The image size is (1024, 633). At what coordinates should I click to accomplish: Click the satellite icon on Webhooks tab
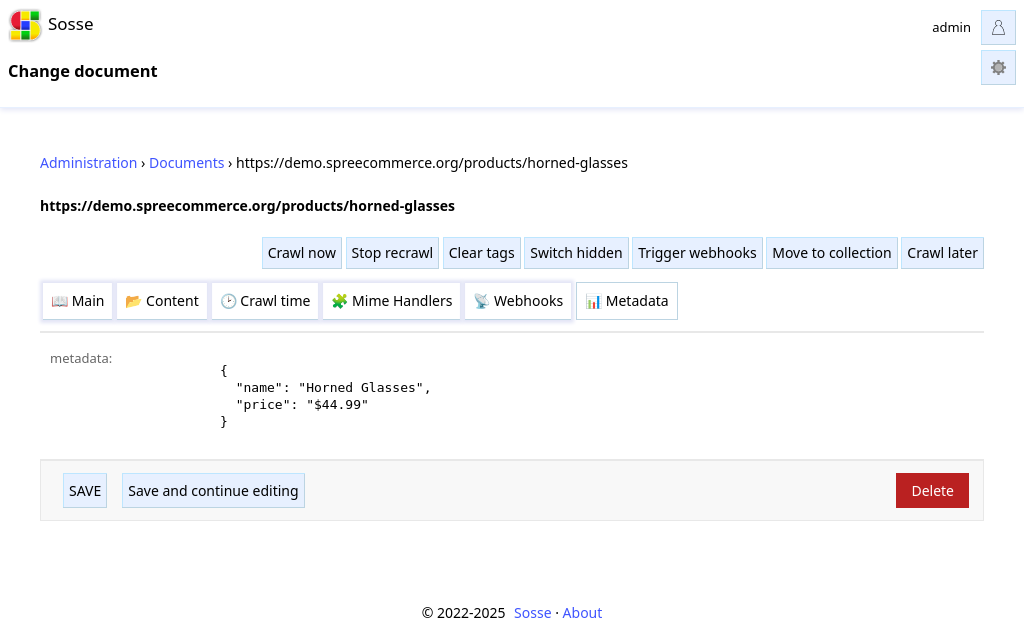click(x=481, y=301)
